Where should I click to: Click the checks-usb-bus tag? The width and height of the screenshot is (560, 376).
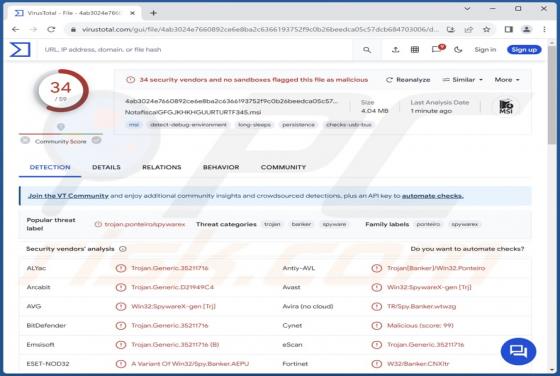pos(349,125)
